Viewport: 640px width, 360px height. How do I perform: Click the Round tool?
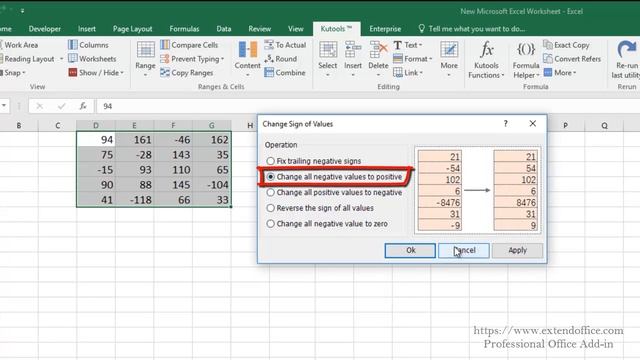click(280, 59)
